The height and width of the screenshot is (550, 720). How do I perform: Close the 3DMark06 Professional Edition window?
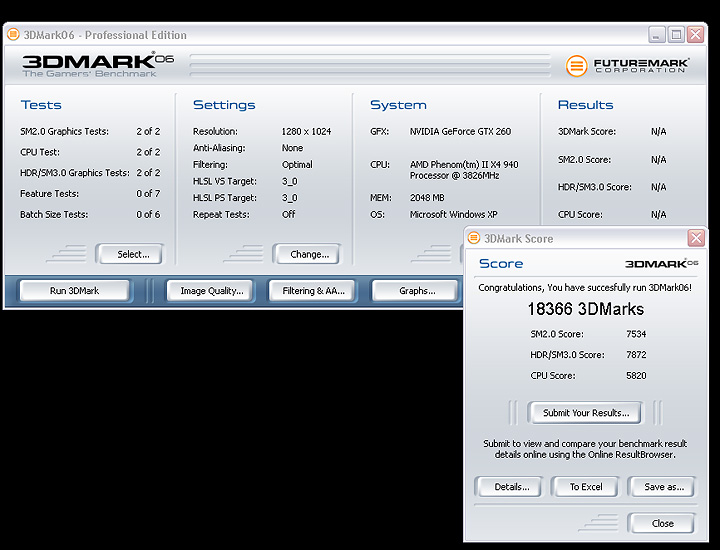pyautogui.click(x=696, y=34)
